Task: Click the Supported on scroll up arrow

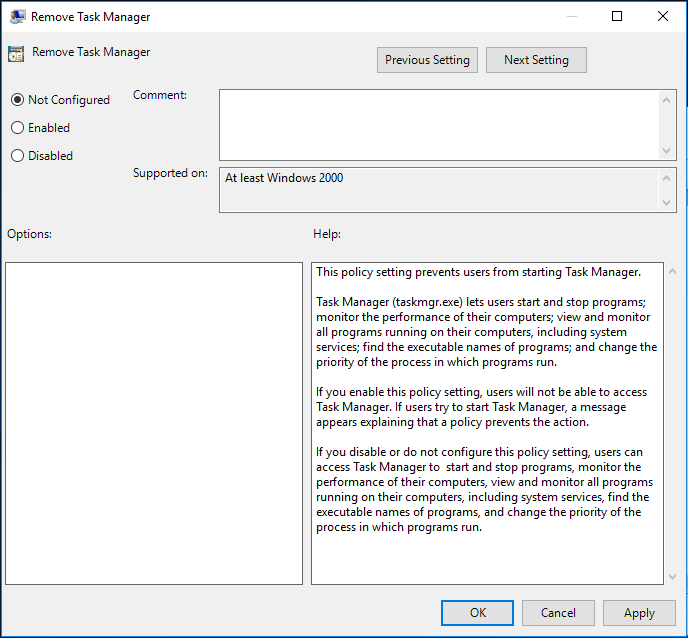Action: [666, 178]
